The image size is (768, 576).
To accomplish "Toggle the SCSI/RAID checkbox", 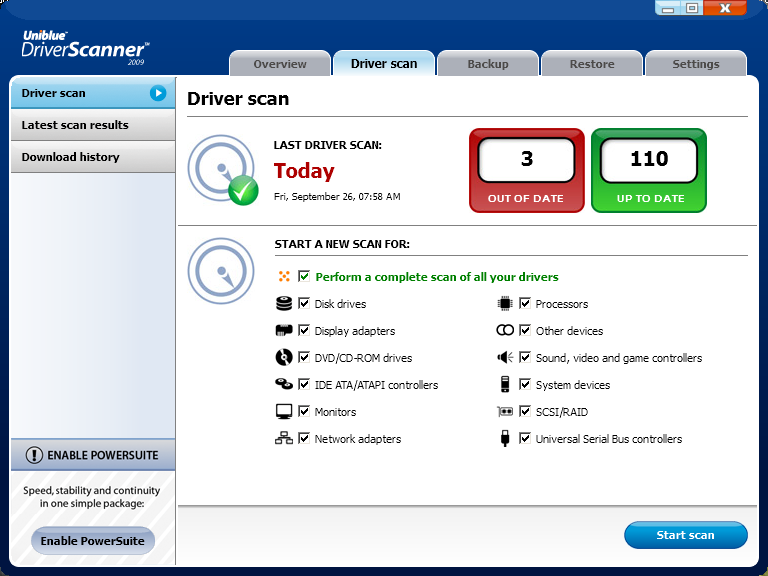I will 525,411.
